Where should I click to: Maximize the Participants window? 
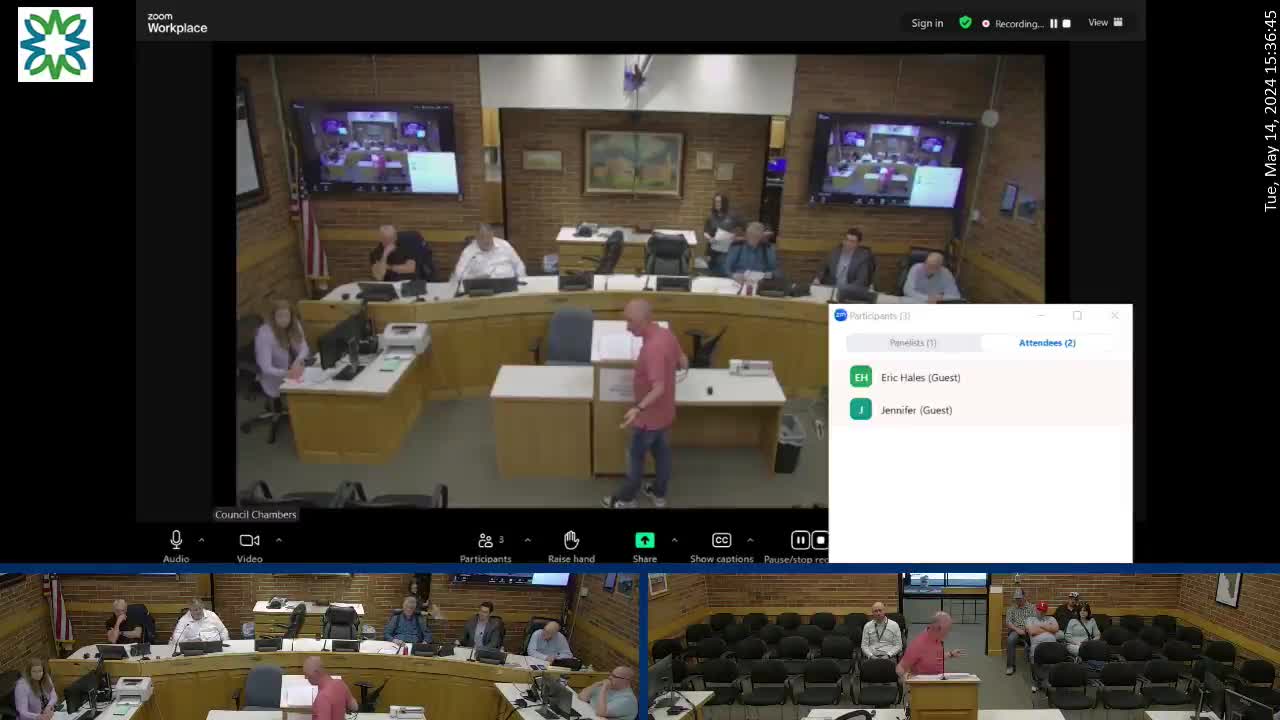[x=1077, y=316]
